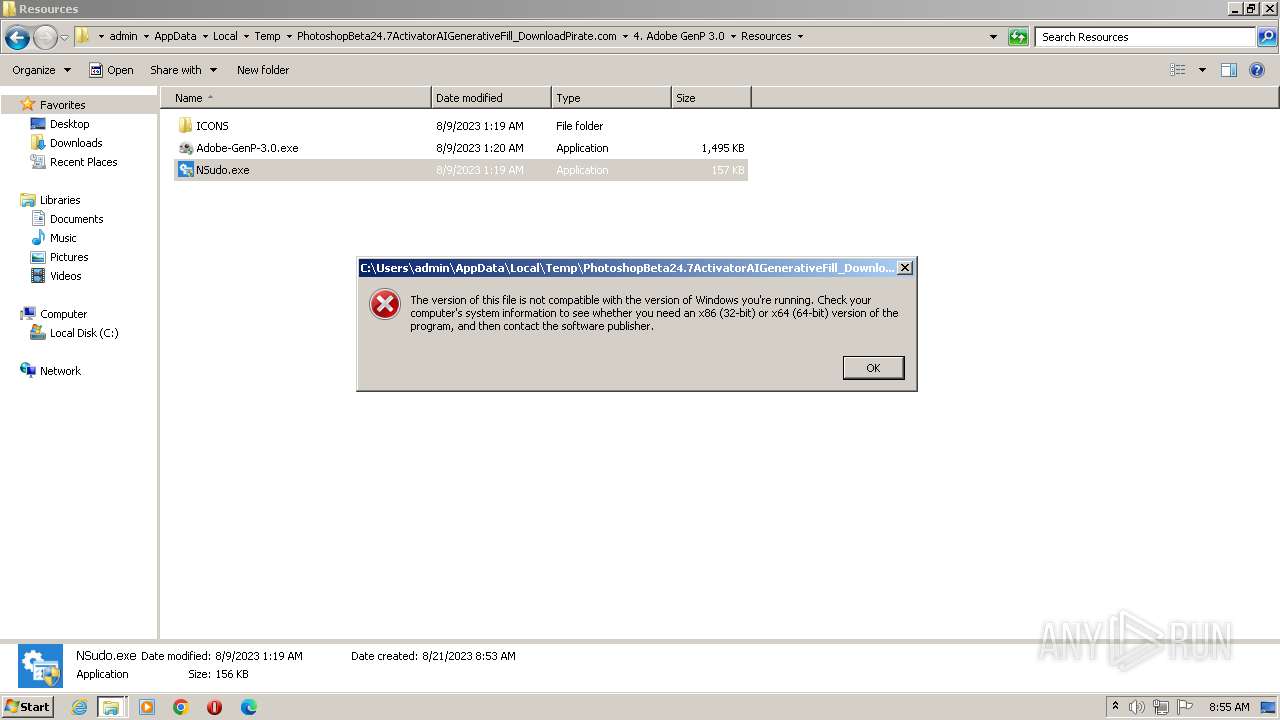Click the AppData breadcrumb segment
The height and width of the screenshot is (720, 1280).
click(175, 36)
